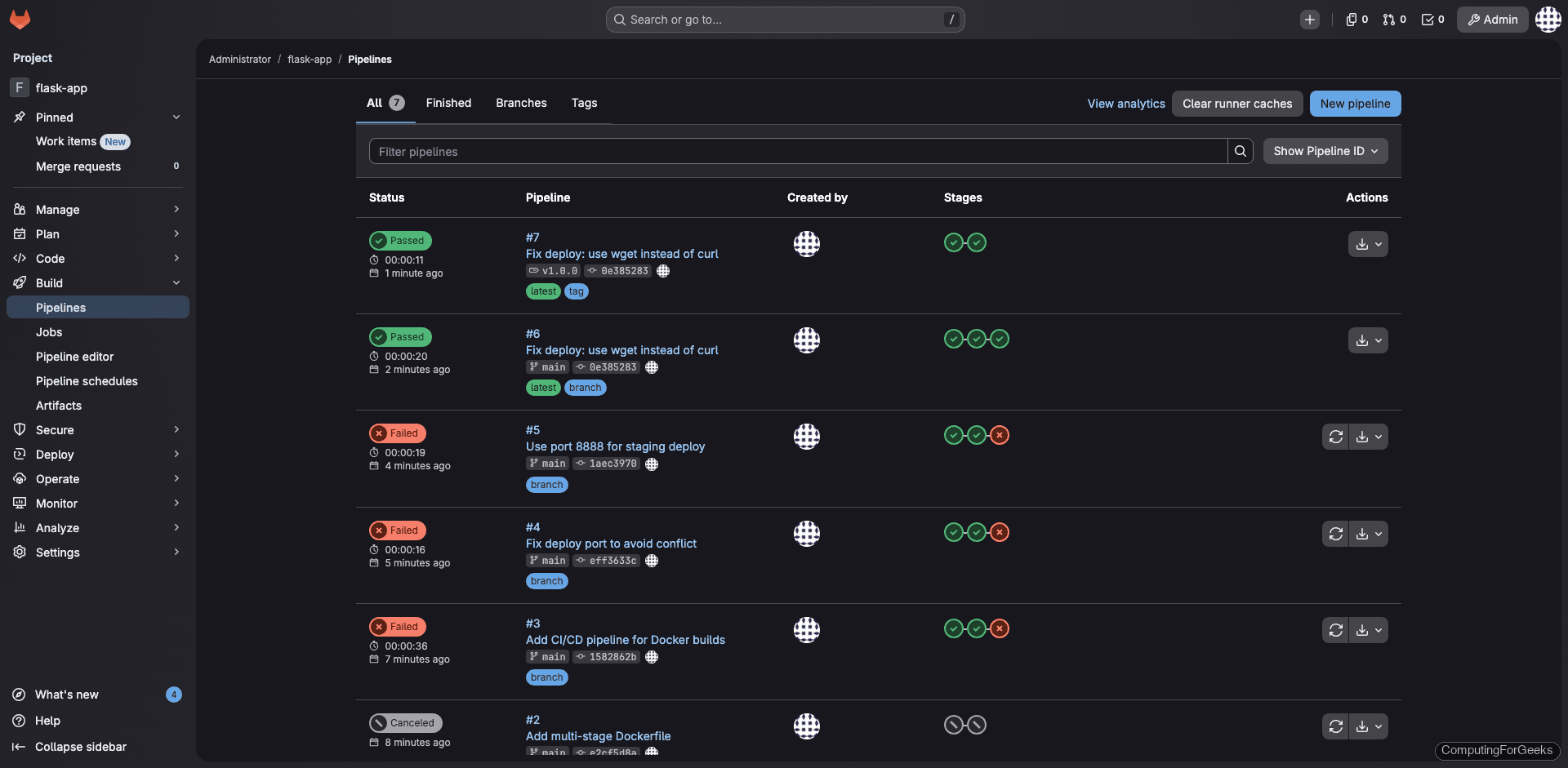The height and width of the screenshot is (768, 1568).
Task: Open the Create new (+) menu
Action: point(1310,20)
